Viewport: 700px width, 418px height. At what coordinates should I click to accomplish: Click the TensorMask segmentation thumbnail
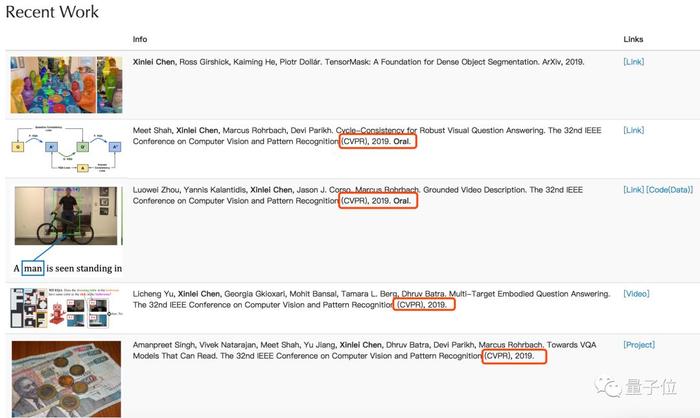[x=66, y=84]
